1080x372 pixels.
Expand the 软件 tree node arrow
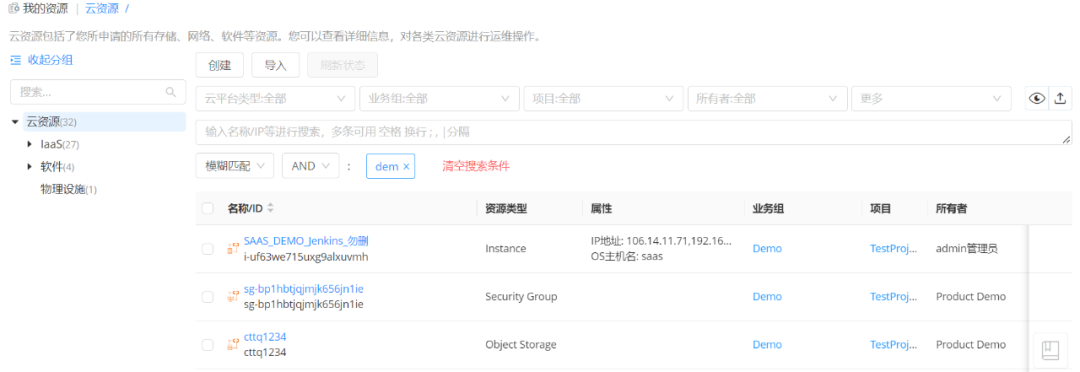click(30, 167)
